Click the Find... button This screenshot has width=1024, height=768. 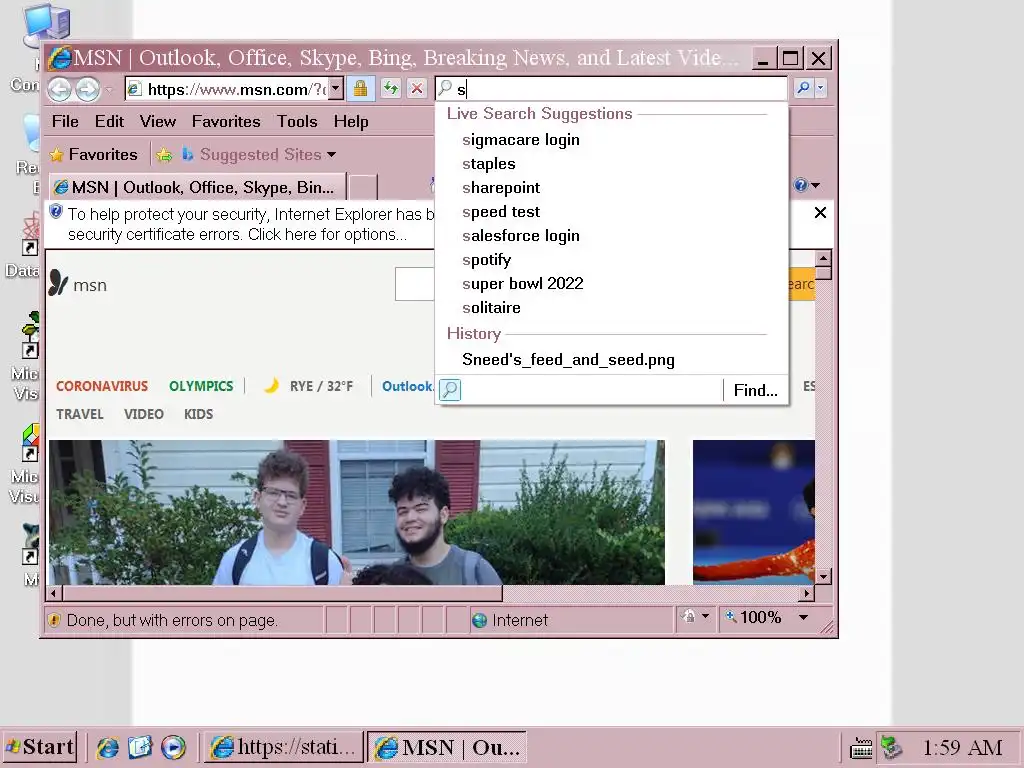(756, 391)
